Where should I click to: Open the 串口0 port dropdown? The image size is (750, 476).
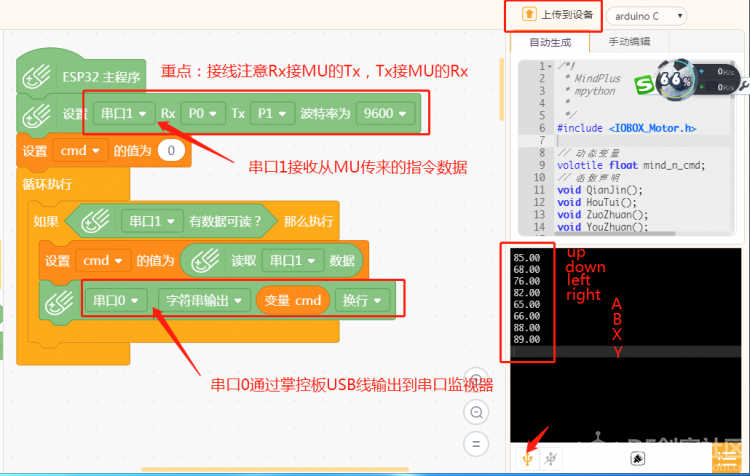[116, 300]
